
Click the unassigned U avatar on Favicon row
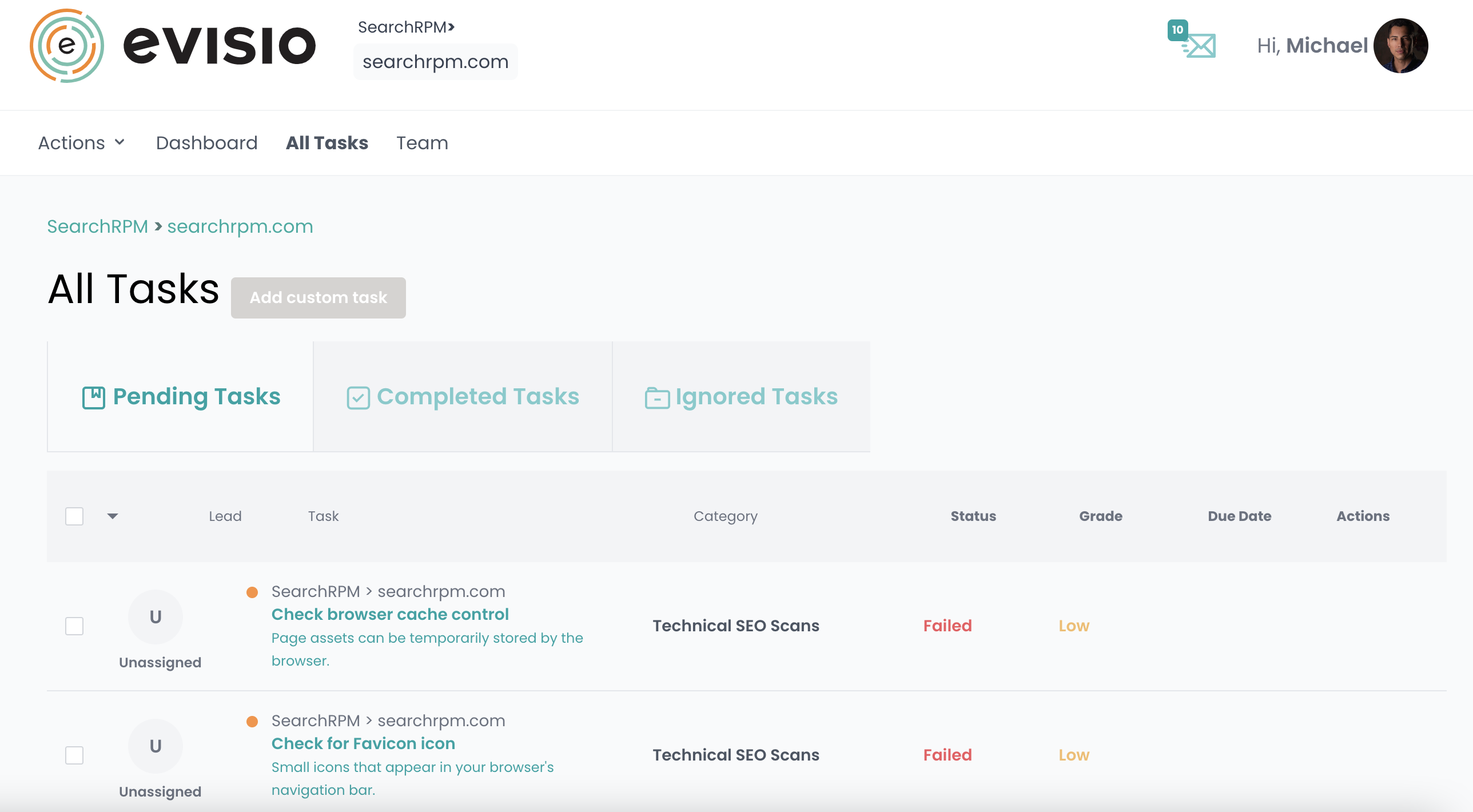(156, 746)
